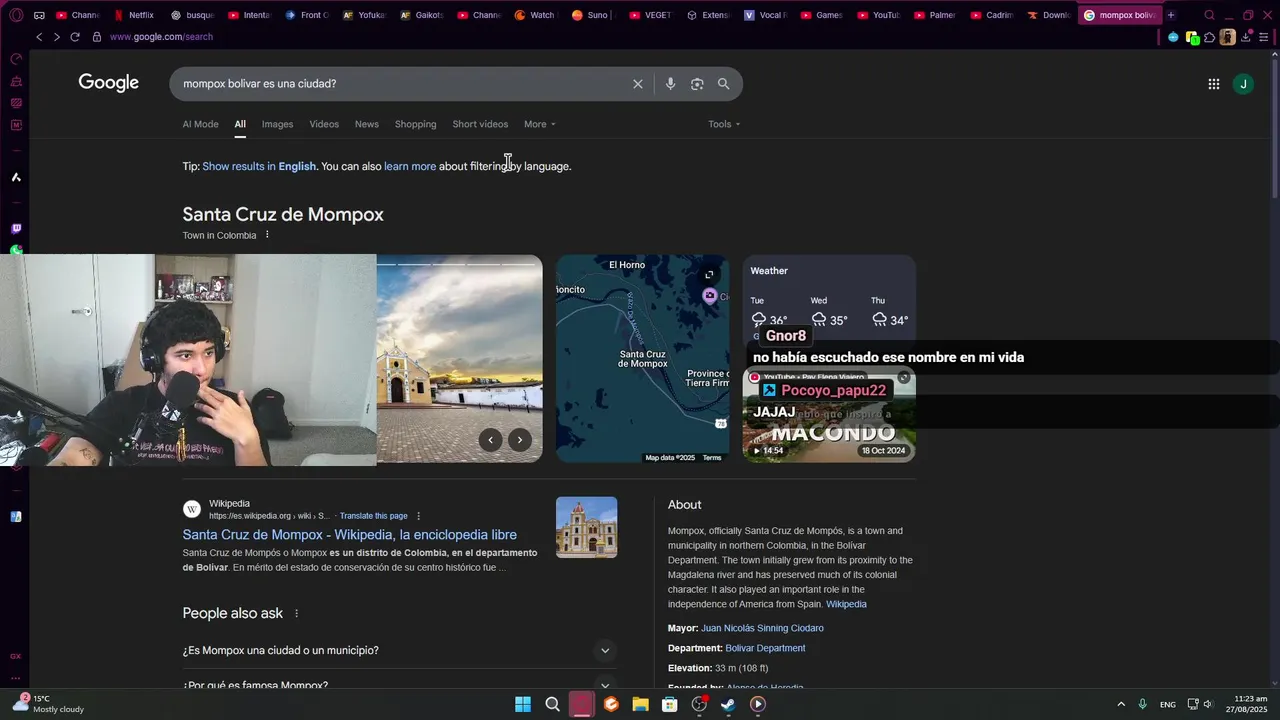
Task: Open the Tools dropdown
Action: (724, 124)
